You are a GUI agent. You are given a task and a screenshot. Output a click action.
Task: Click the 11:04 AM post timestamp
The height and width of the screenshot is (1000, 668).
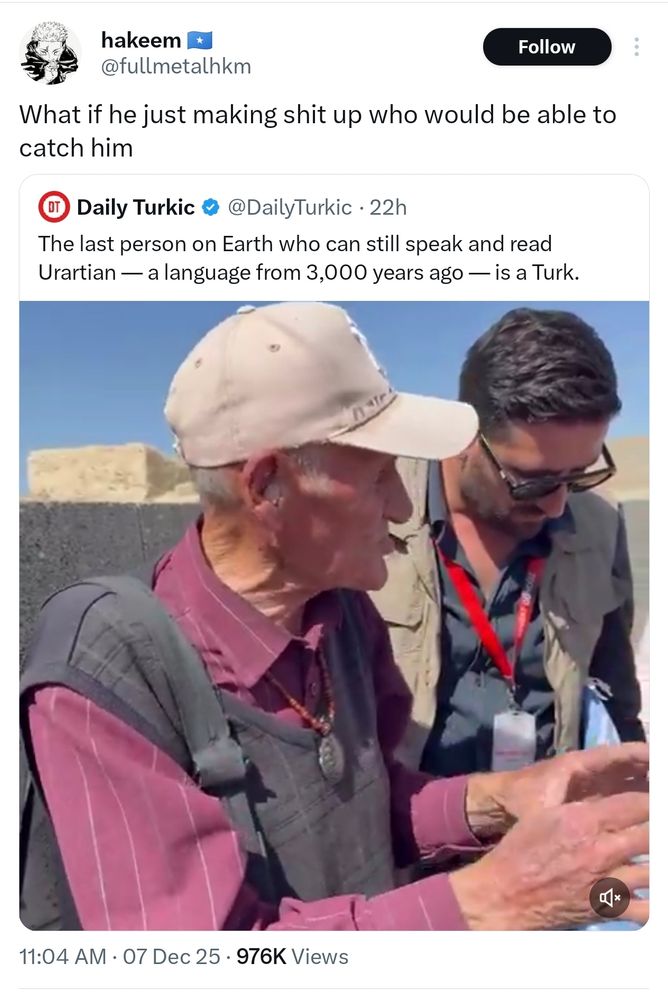tap(63, 956)
